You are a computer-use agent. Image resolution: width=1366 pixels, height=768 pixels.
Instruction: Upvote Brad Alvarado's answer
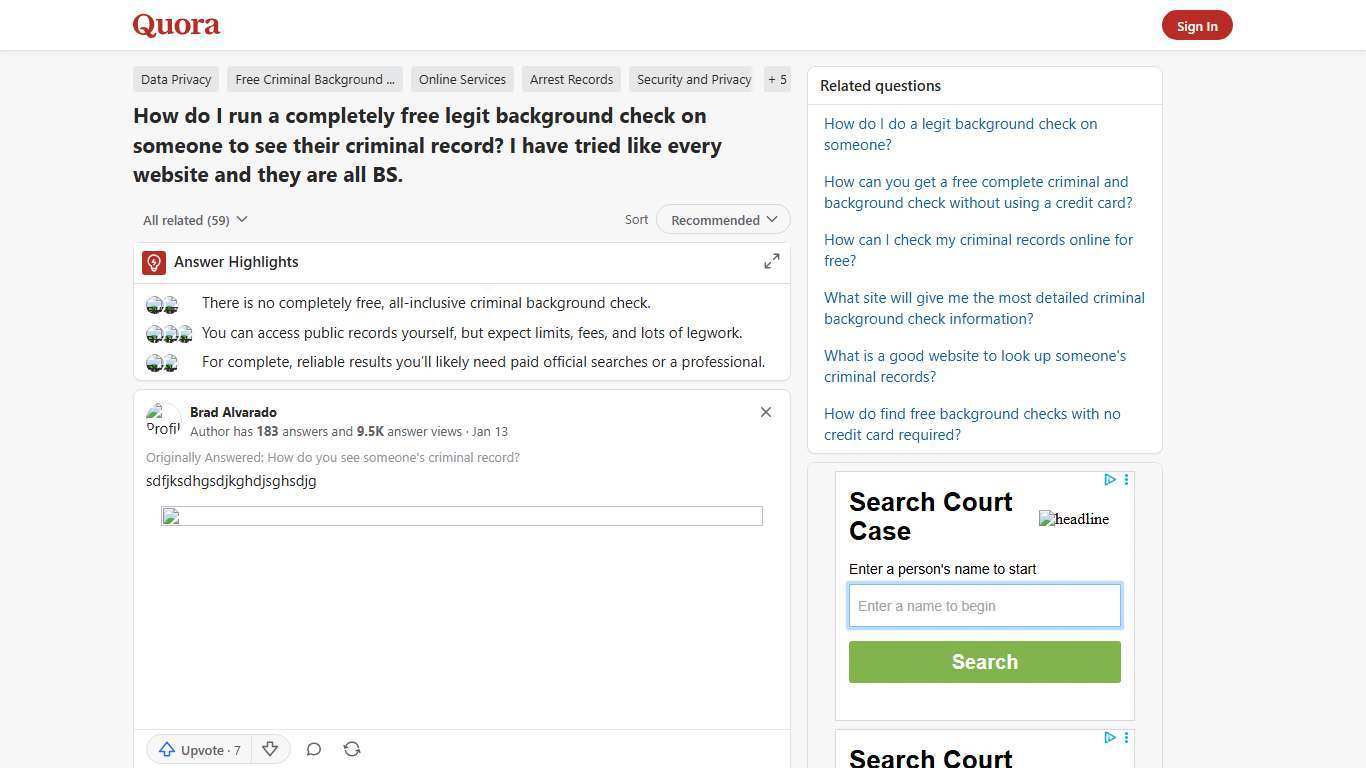click(x=198, y=749)
